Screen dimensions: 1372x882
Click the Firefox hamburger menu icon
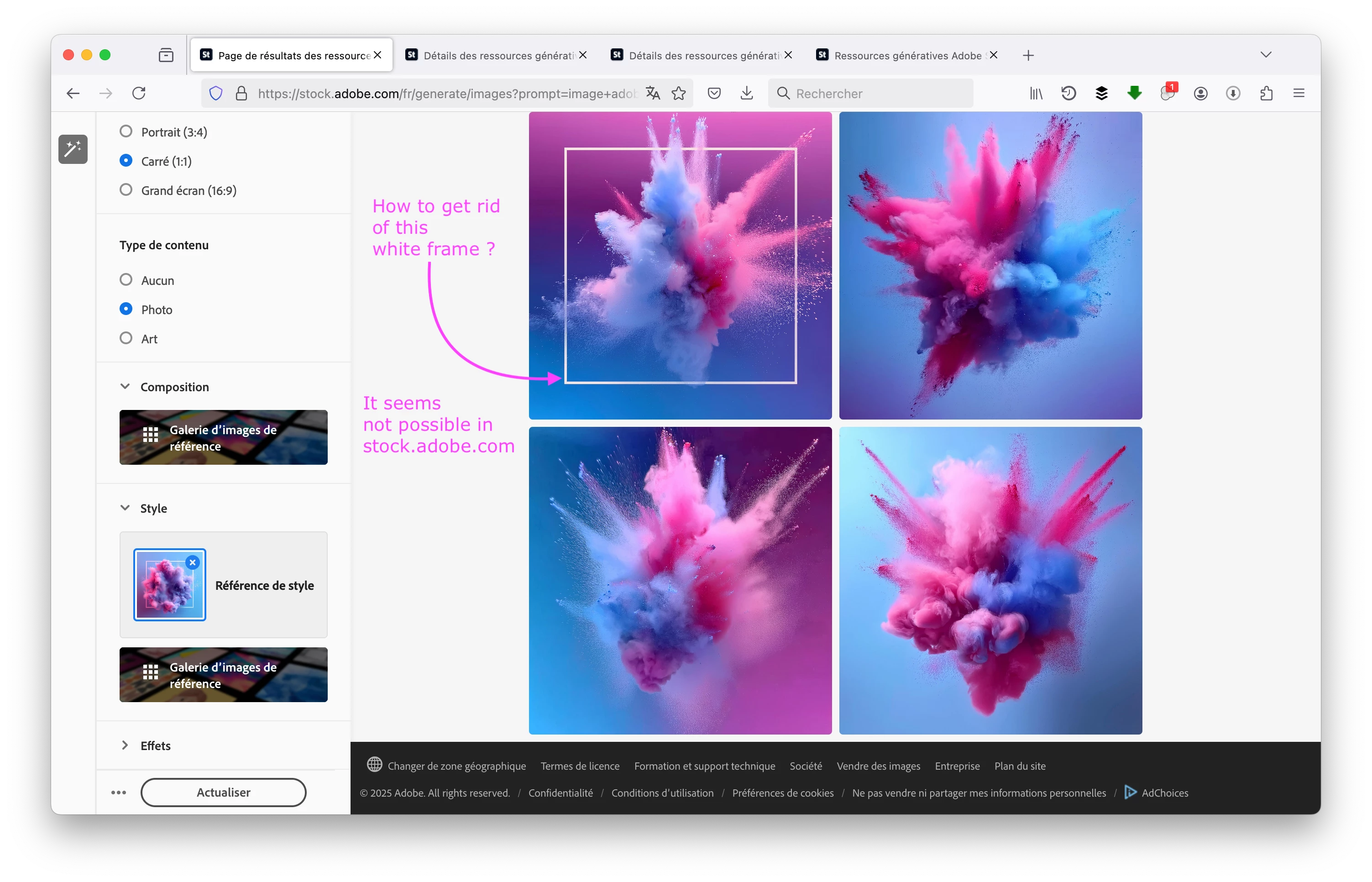click(1299, 93)
